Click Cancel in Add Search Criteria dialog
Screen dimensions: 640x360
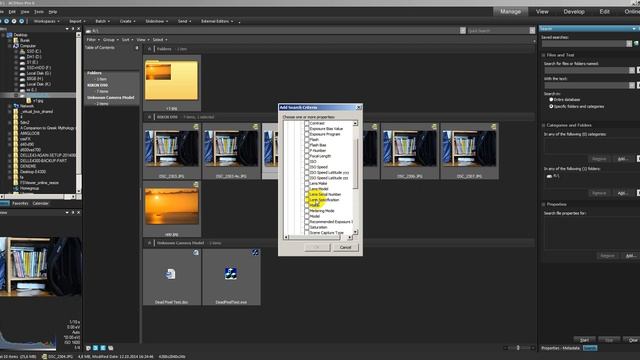(345, 247)
